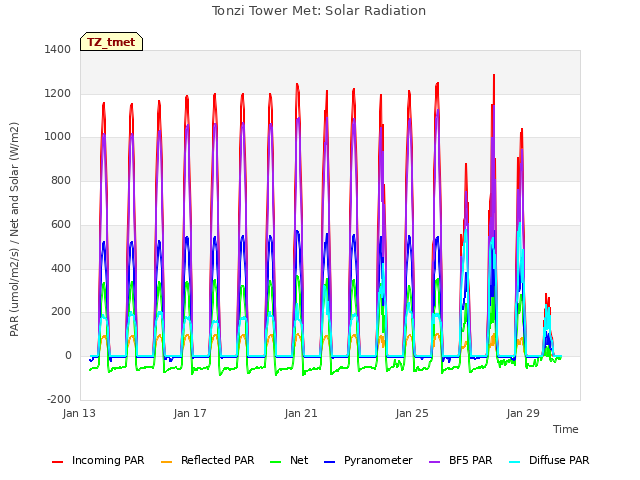Click the purple BF5 PAR legend swatch

pos(435,462)
